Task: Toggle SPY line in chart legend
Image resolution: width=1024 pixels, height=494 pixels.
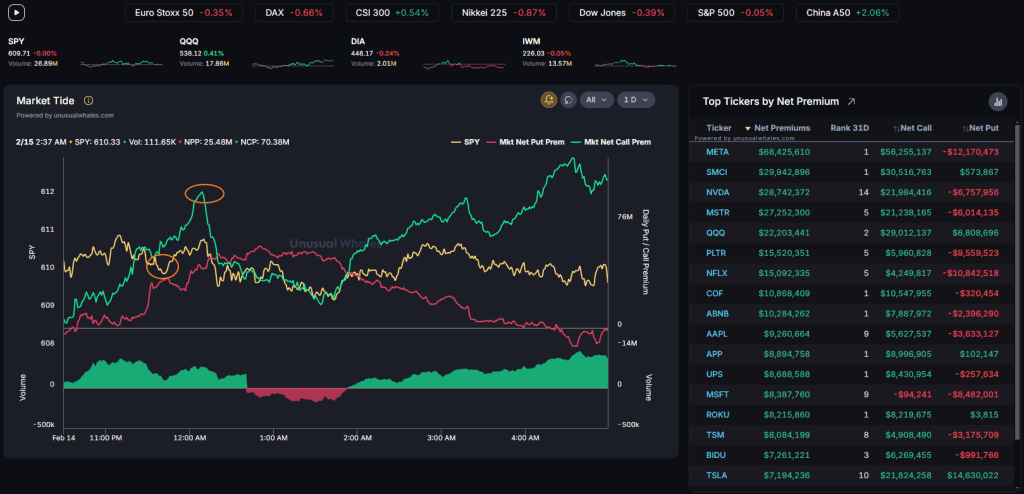Action: (464, 142)
